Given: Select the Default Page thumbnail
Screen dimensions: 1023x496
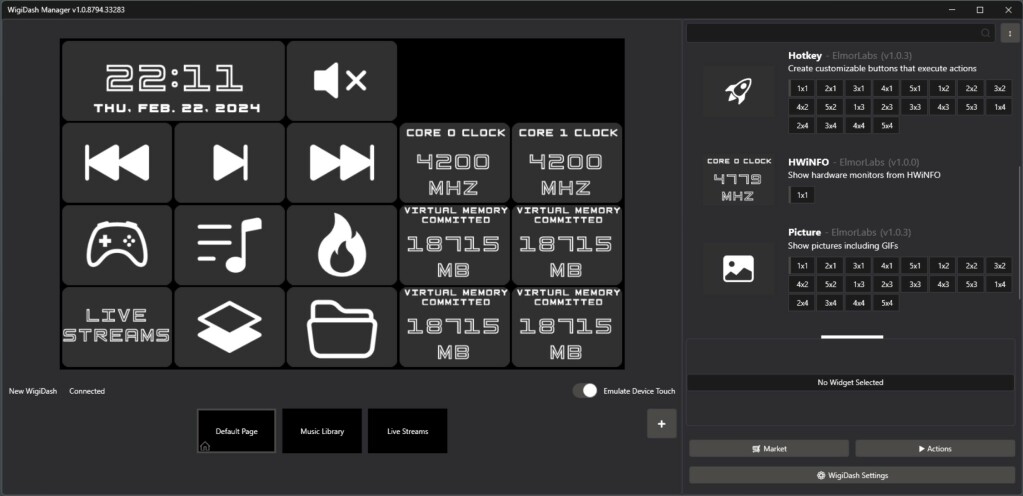Looking at the screenshot, I should tap(236, 431).
